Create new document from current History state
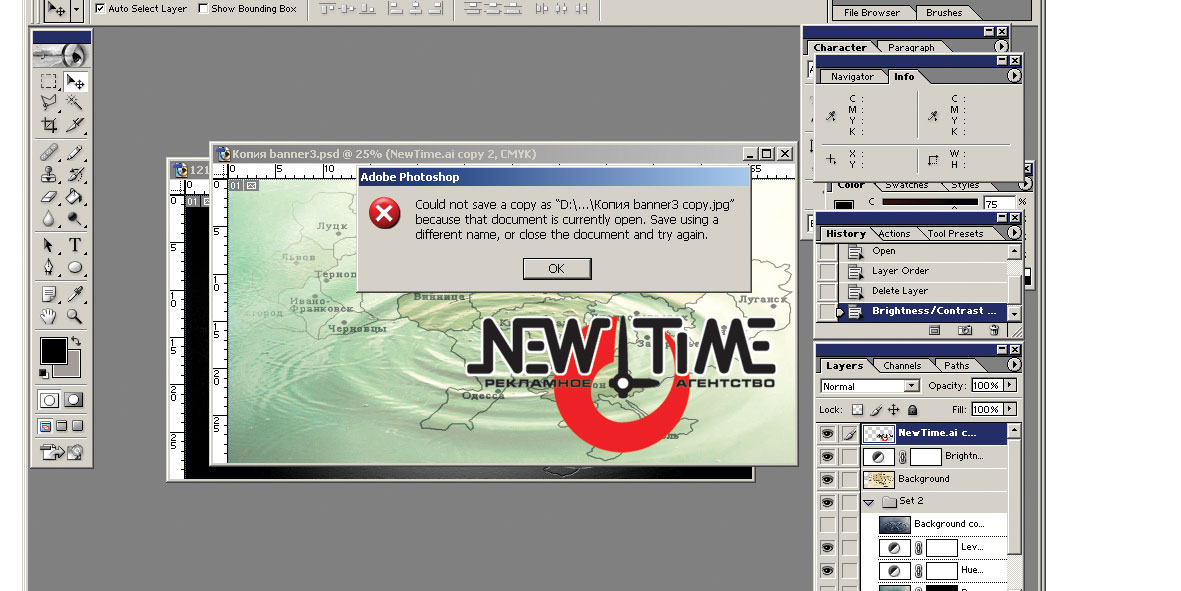Viewport: 1181px width, 591px height. [935, 330]
